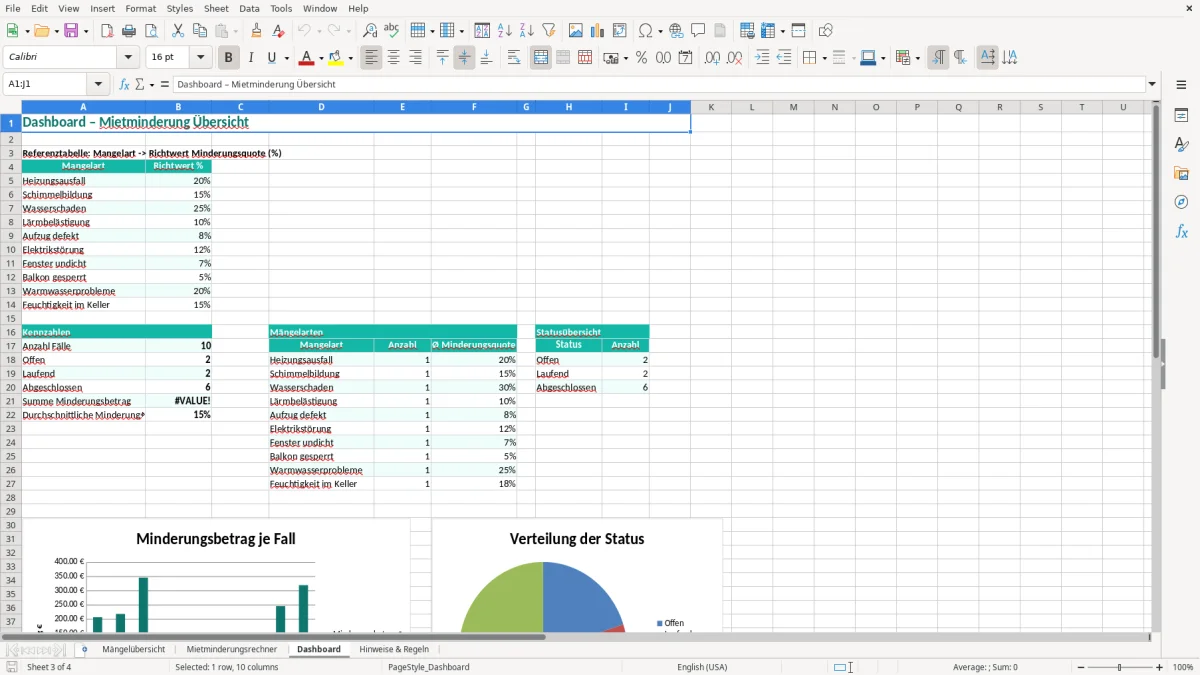Click the Select Function sigma button
The width and height of the screenshot is (1200, 675).
[140, 85]
